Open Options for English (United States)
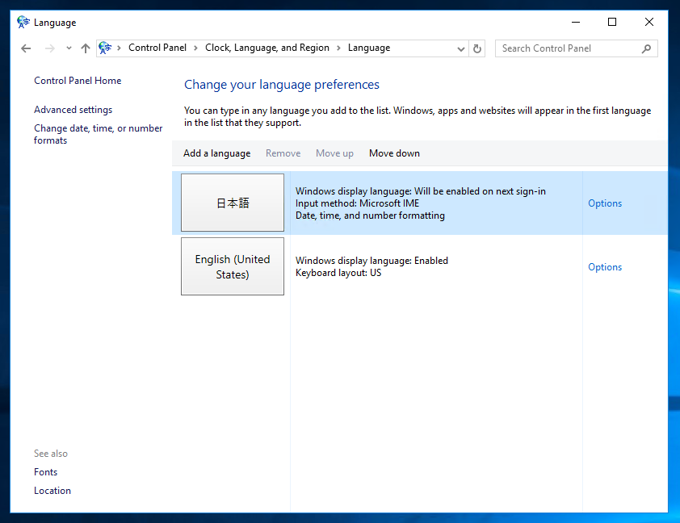 pos(605,267)
